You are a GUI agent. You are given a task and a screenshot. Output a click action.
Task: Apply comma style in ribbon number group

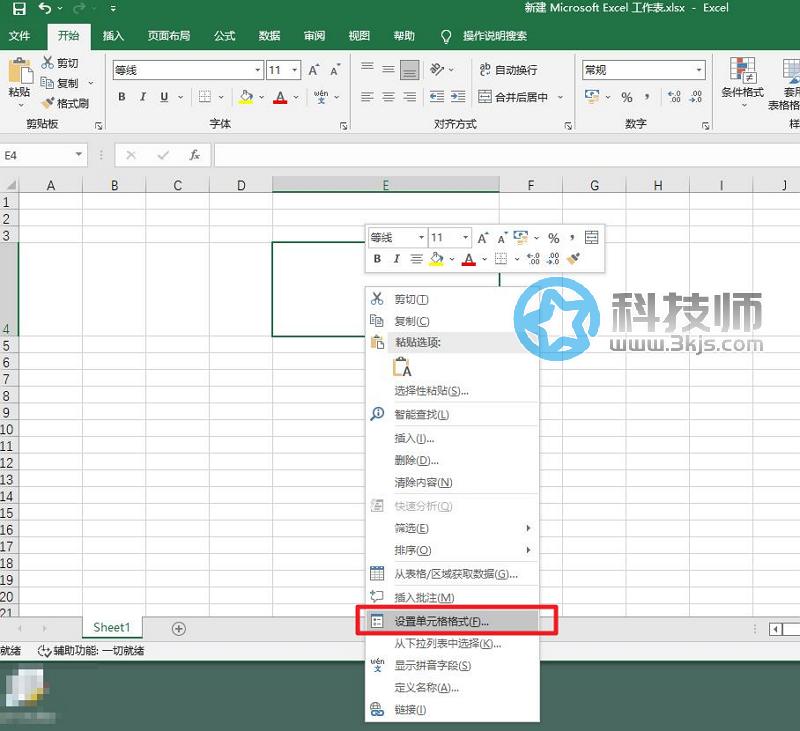[647, 96]
